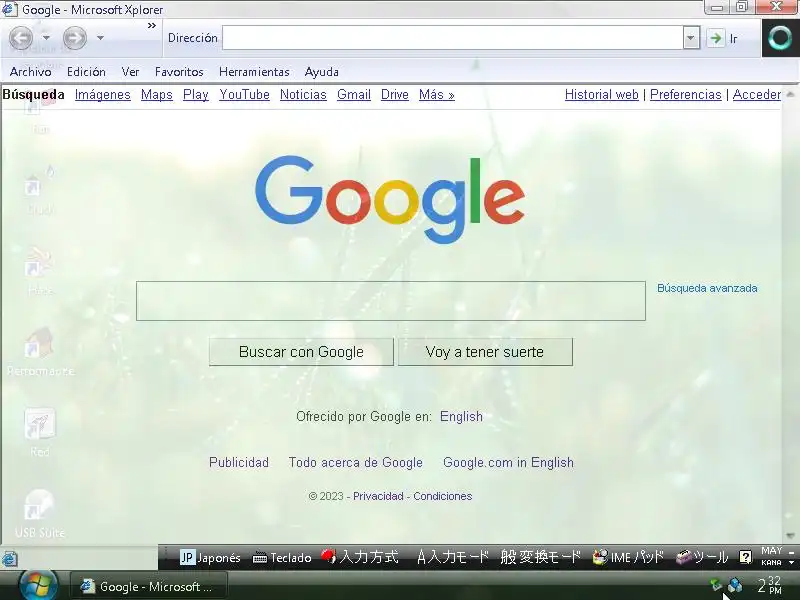This screenshot has width=800, height=600.
Task: Go to Imágenes link
Action: click(103, 95)
